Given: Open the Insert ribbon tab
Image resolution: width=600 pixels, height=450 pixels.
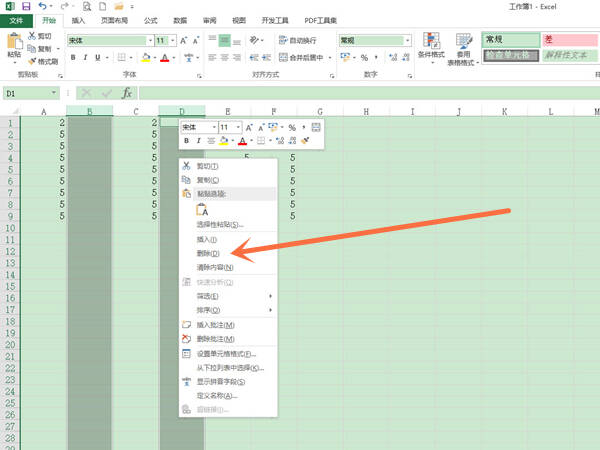Looking at the screenshot, I should pos(78,20).
